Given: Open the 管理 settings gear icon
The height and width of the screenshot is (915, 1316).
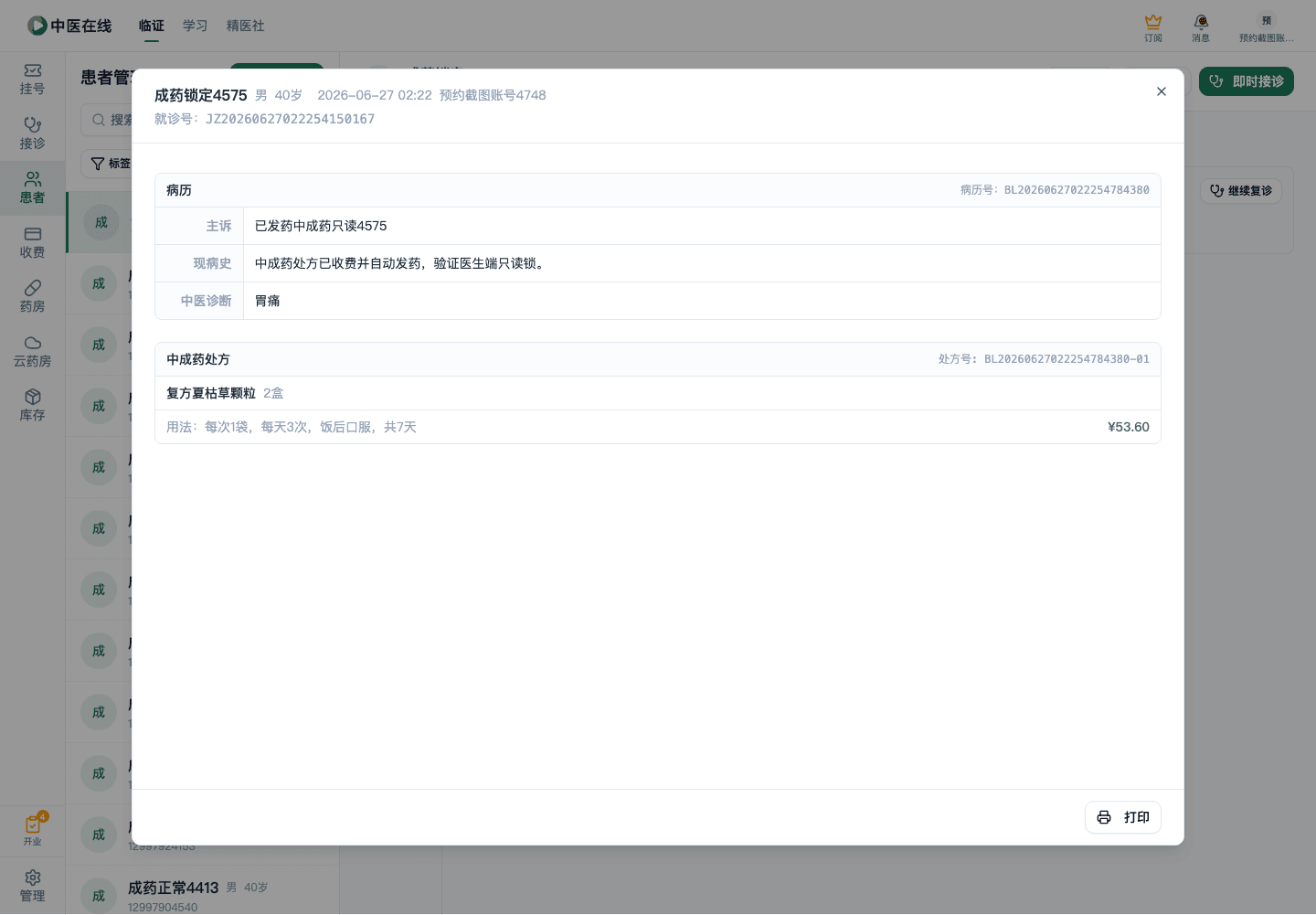Looking at the screenshot, I should [32, 887].
